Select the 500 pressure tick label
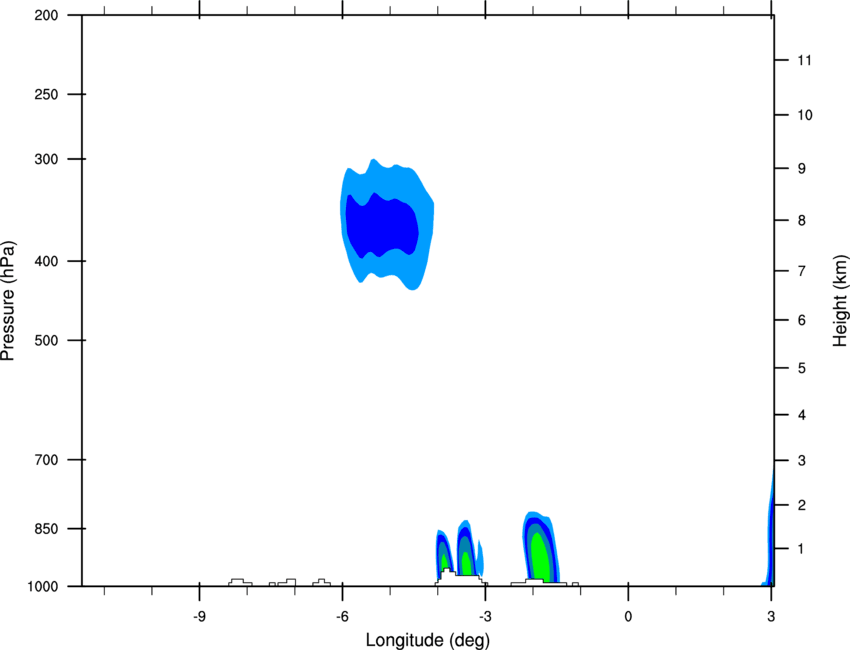 click(46, 340)
